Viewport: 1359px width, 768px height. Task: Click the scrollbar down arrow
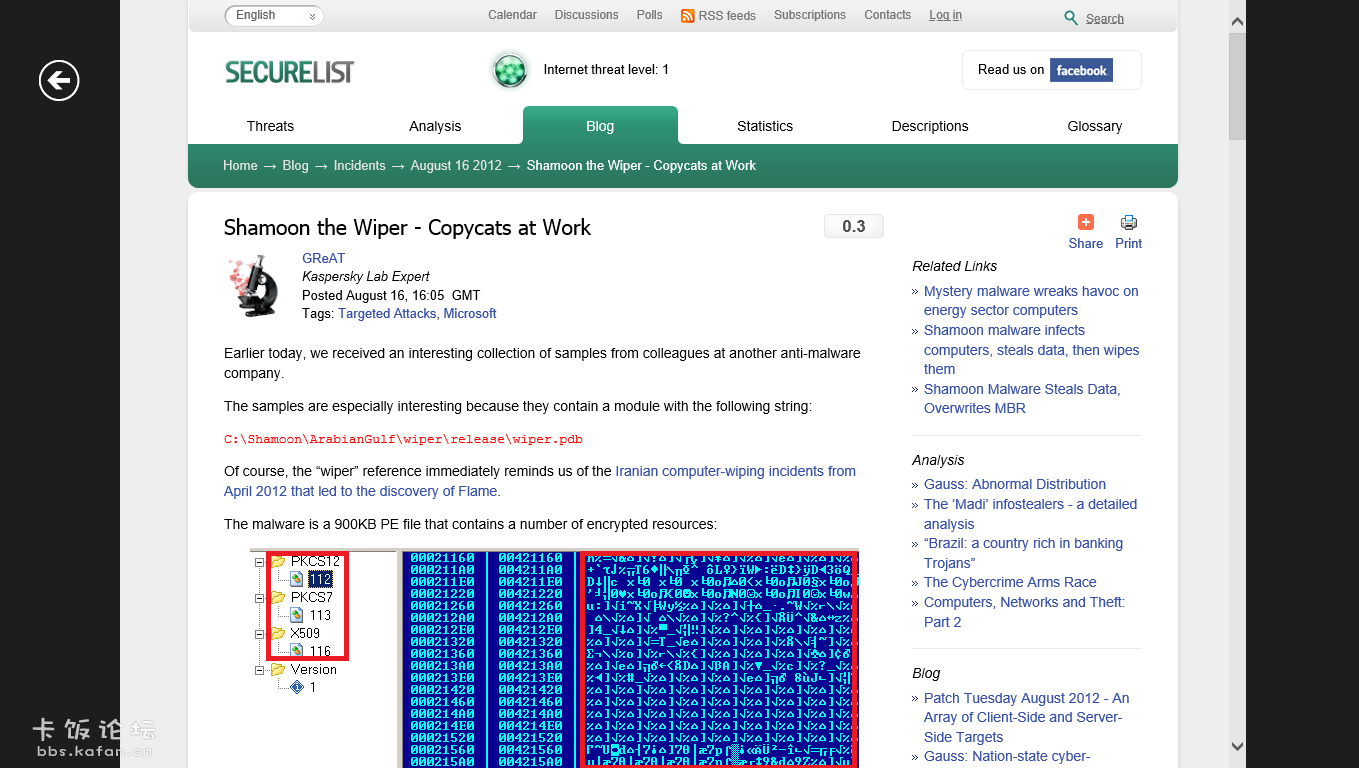point(1237,746)
